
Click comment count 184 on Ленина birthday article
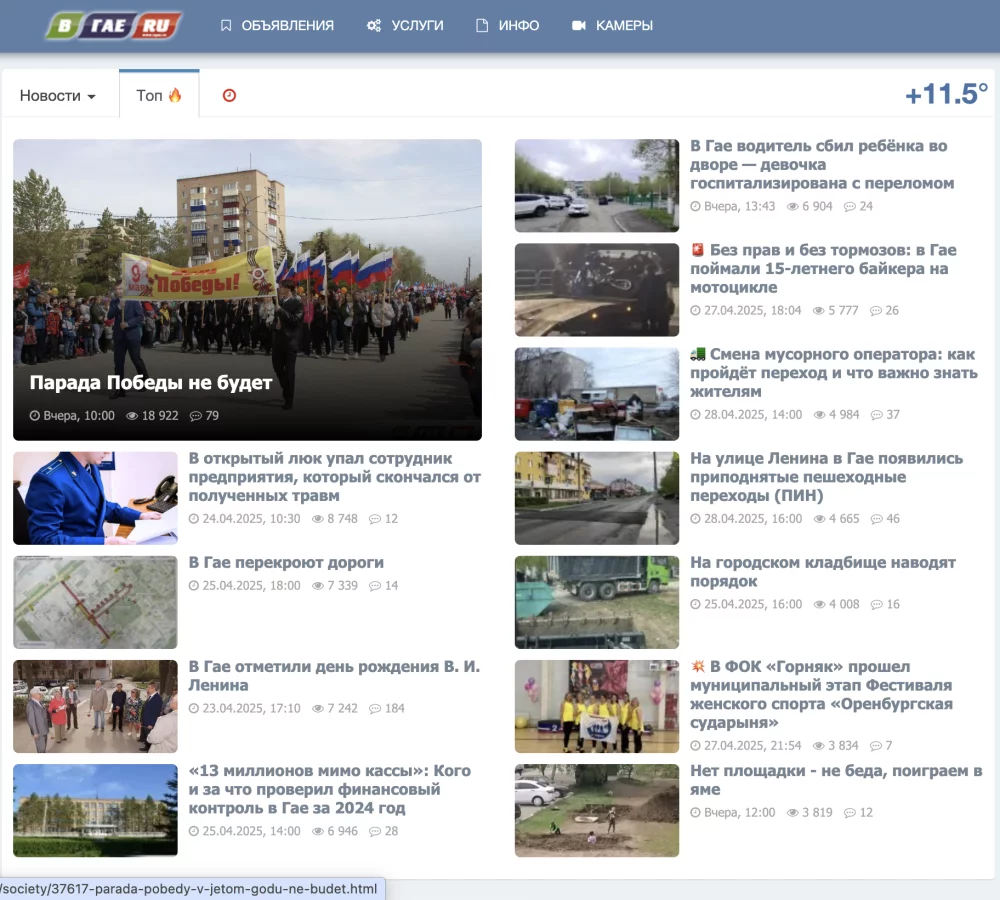(394, 708)
